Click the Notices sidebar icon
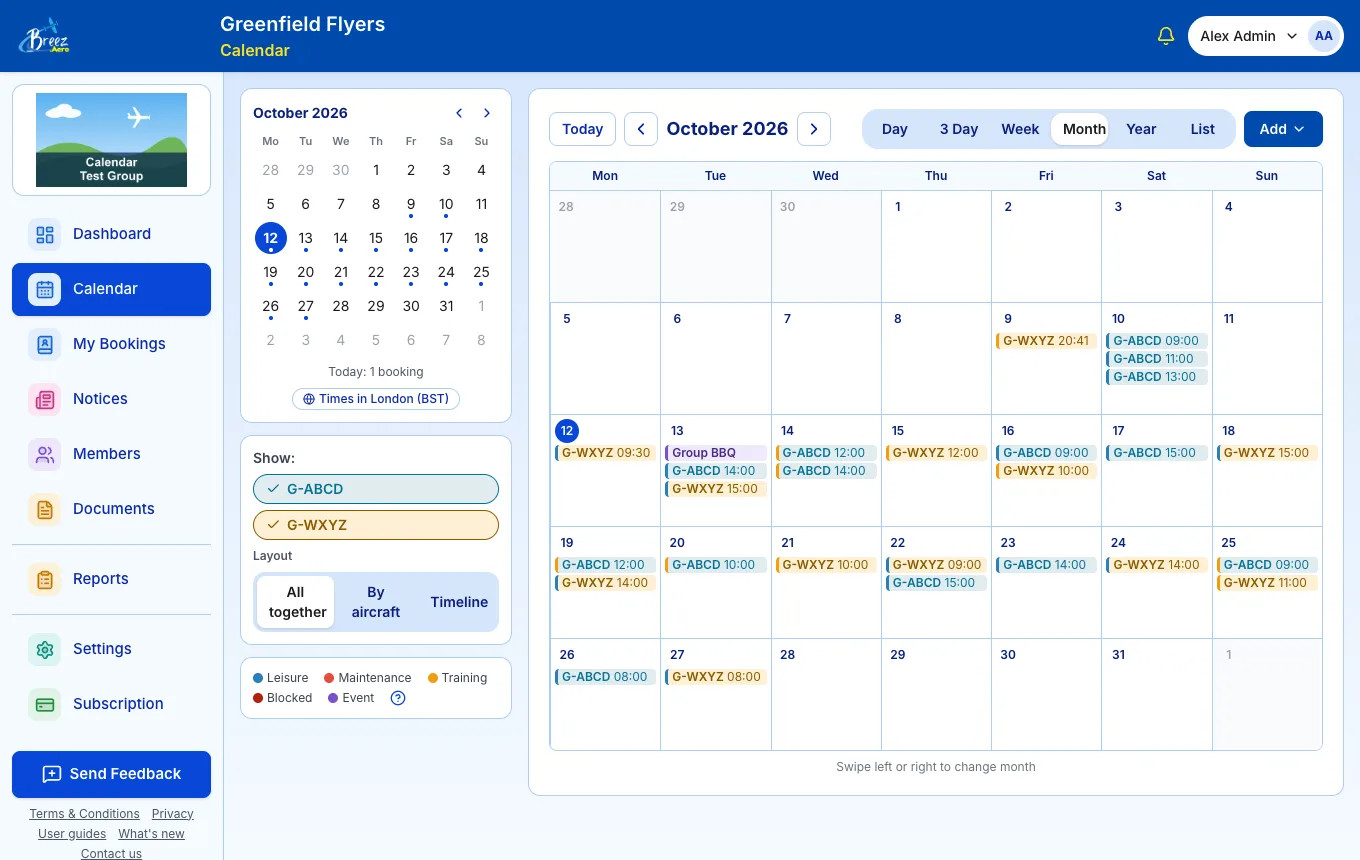This screenshot has width=1360, height=860. pos(45,399)
